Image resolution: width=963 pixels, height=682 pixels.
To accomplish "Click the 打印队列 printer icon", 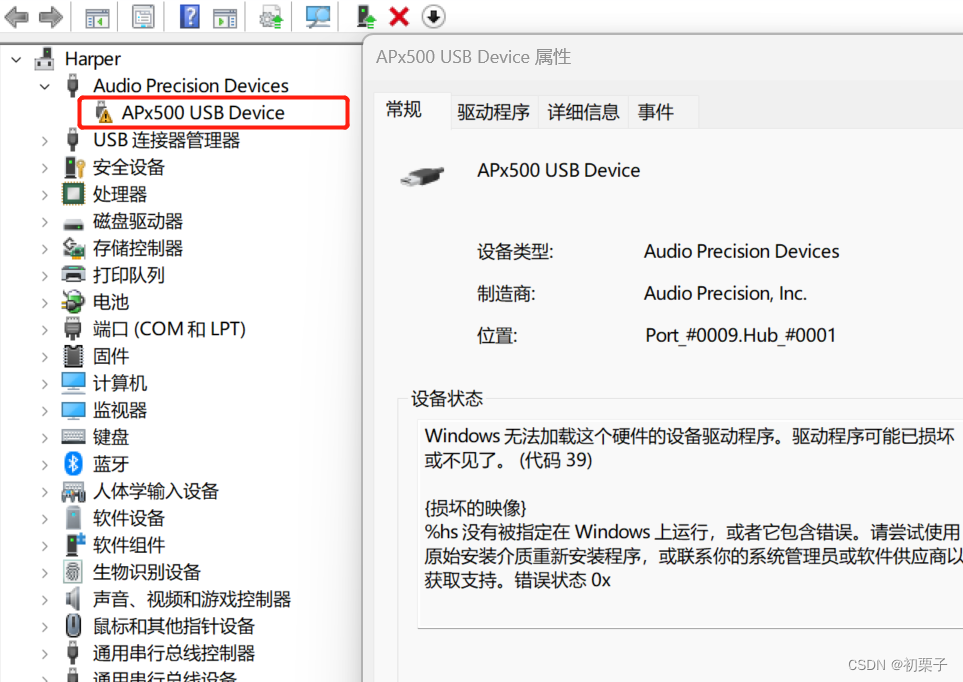I will coord(74,275).
